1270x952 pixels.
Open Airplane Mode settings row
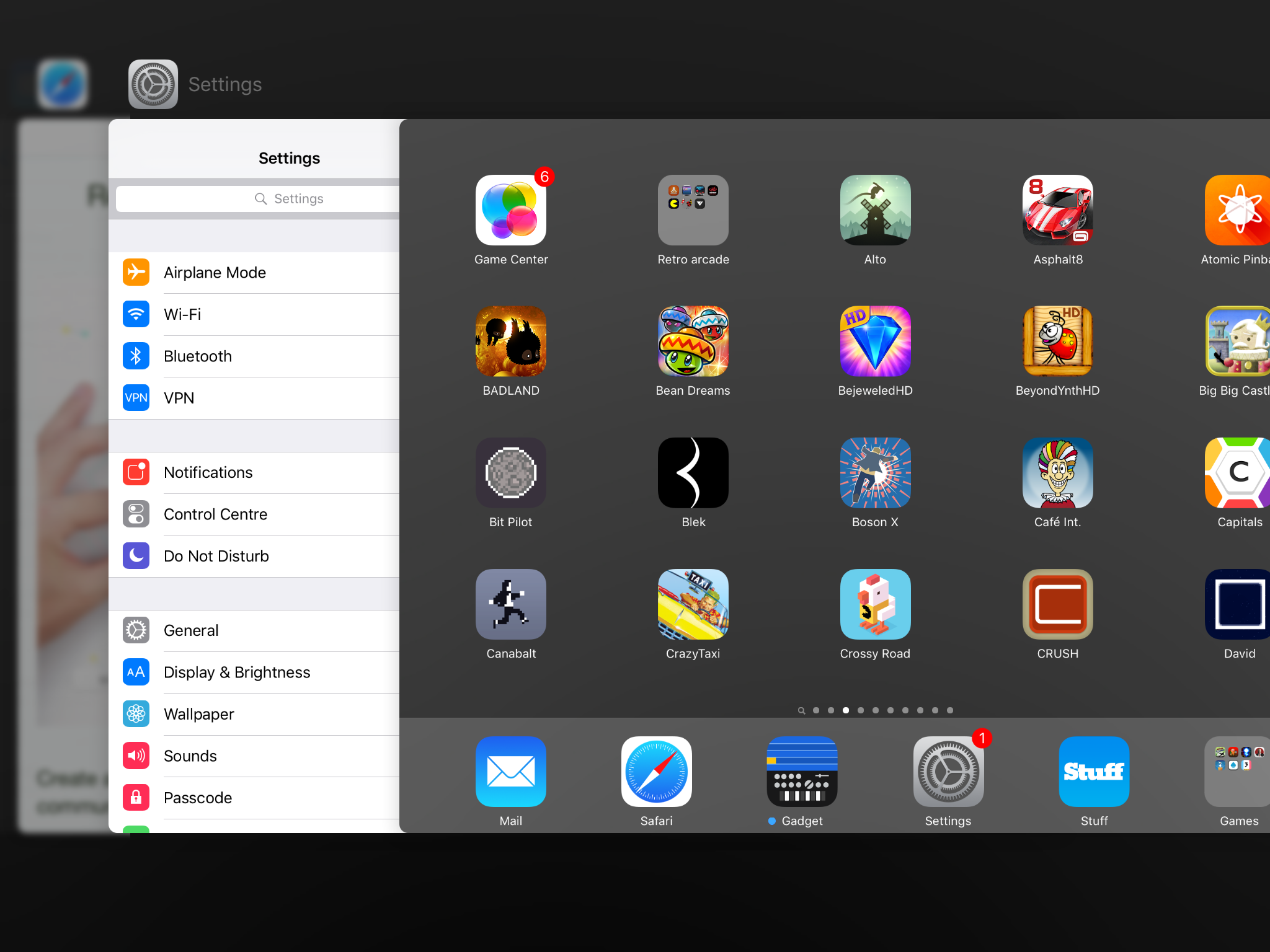(x=254, y=273)
